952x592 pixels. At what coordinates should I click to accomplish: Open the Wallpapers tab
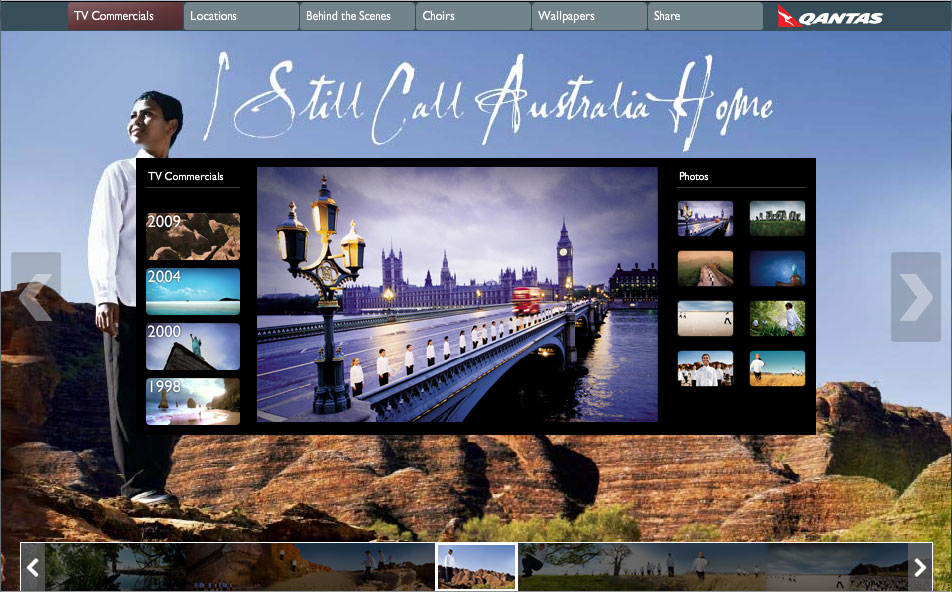pos(589,16)
